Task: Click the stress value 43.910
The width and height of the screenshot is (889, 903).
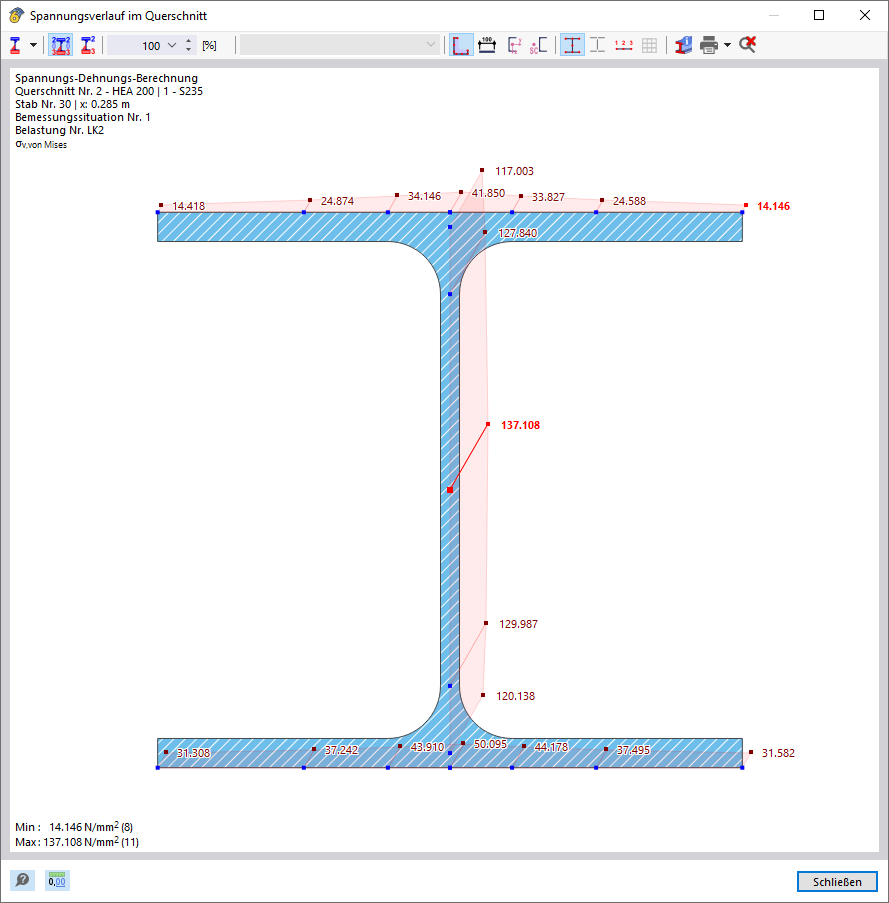Action: click(427, 747)
